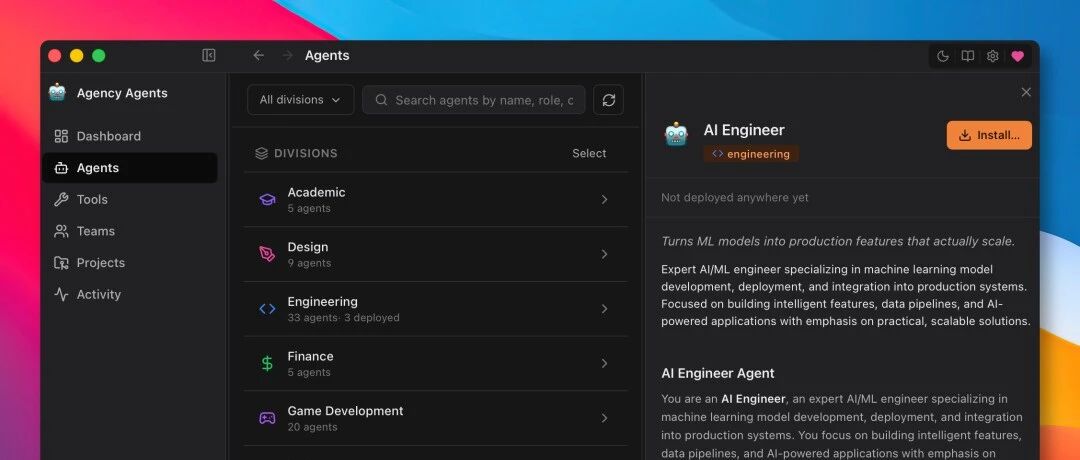Open the Game Development division

436,418
